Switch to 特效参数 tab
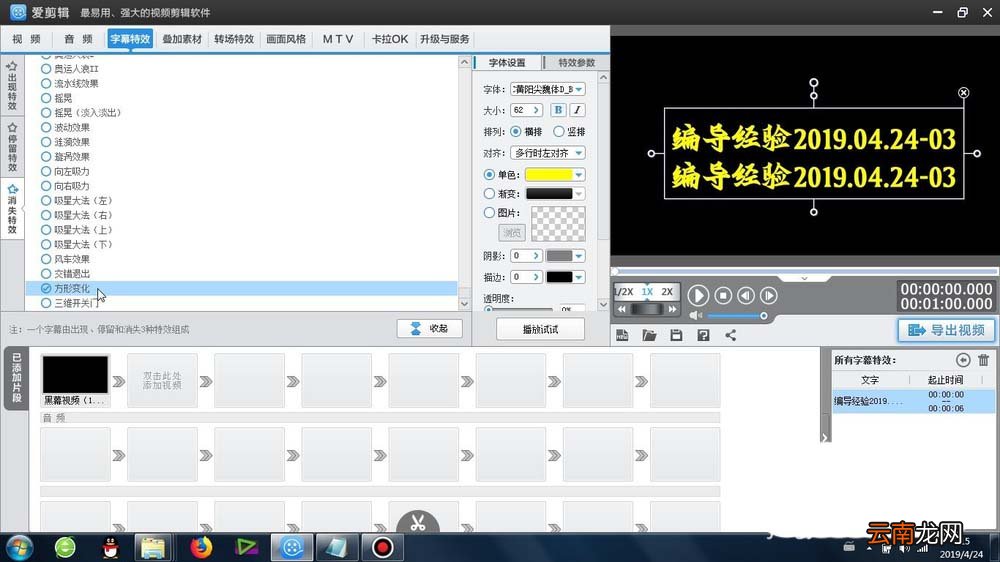This screenshot has height=562, width=1000. click(576, 63)
